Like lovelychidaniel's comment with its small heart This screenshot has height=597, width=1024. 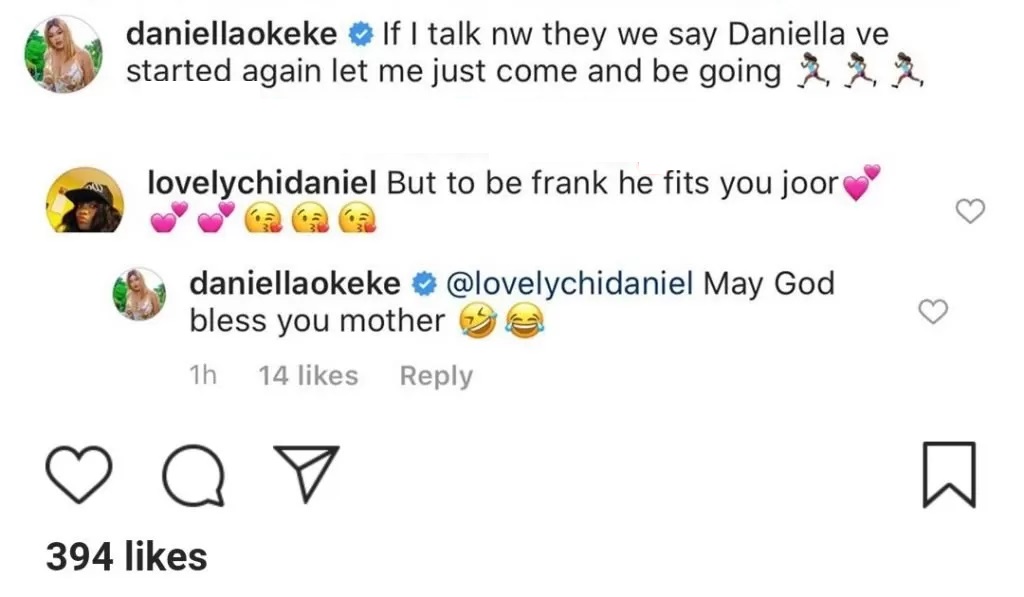[971, 210]
